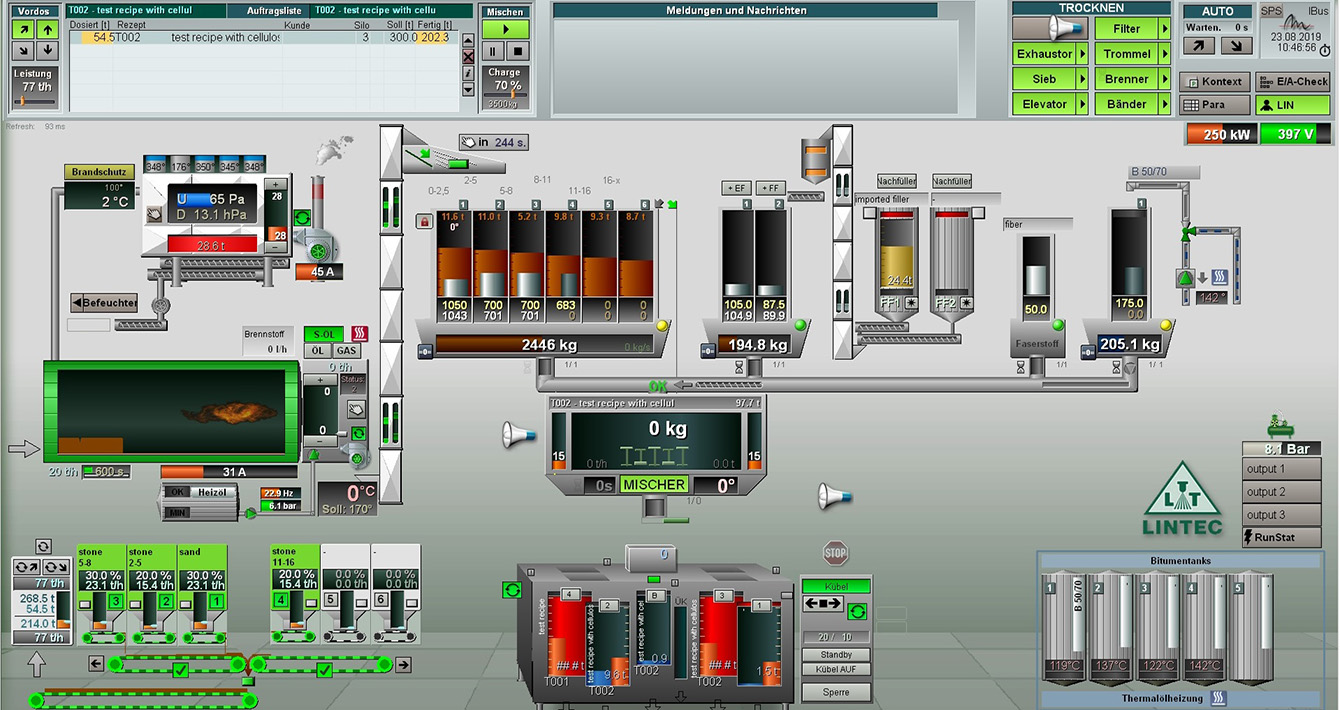
Task: Toggle the right conveyor belt checkbox
Action: (323, 670)
